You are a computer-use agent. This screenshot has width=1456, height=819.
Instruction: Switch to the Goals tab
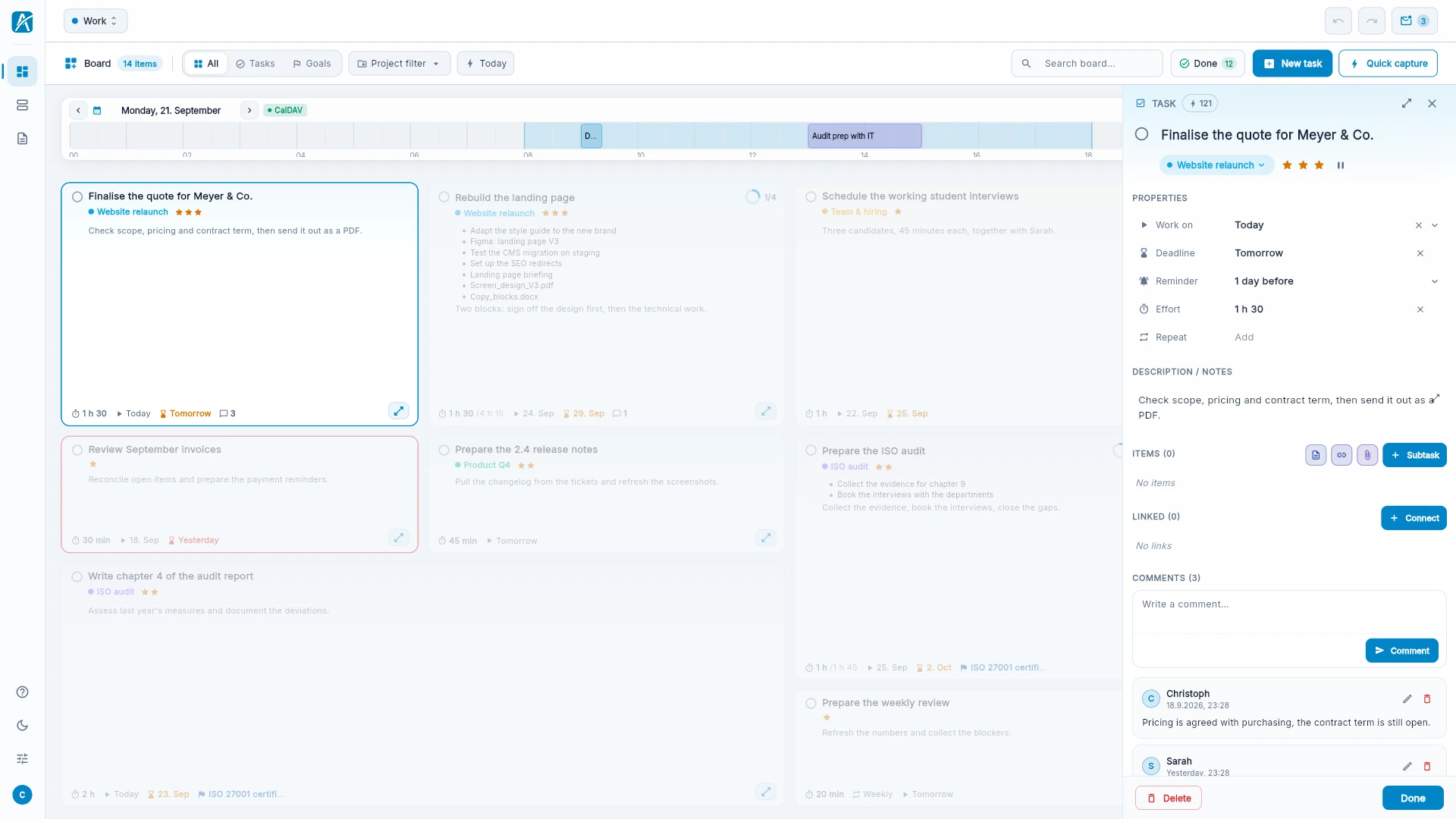[312, 64]
